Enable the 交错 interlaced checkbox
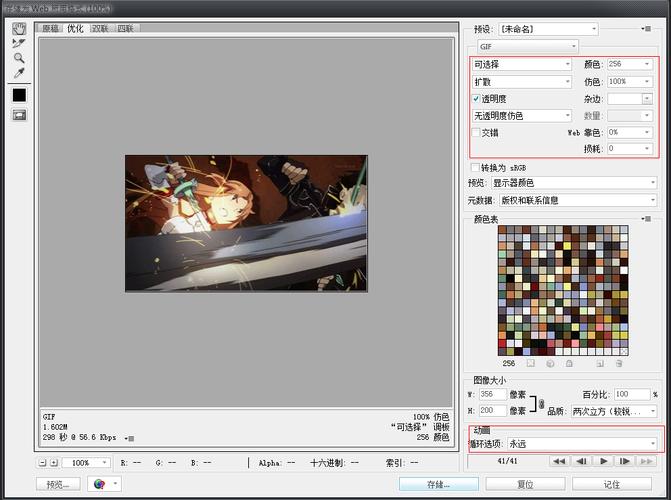The width and height of the screenshot is (671, 500). click(x=476, y=133)
